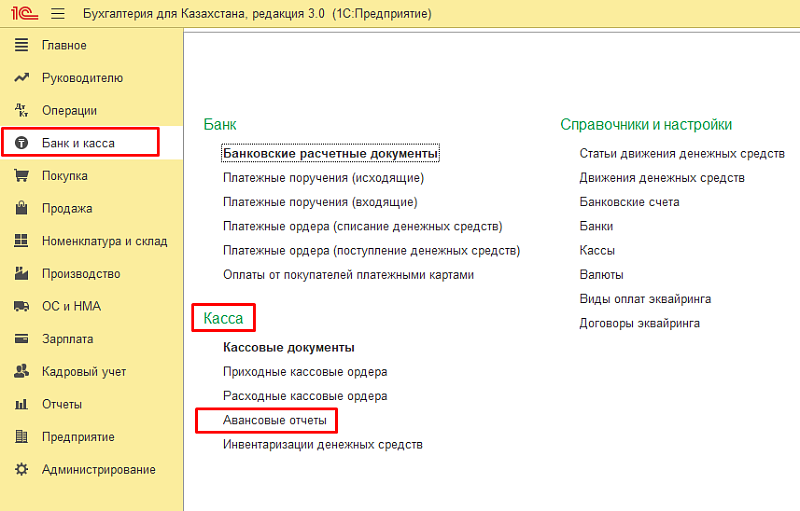Click the shopping cart Покупка icon
The image size is (800, 511).
[x=21, y=176]
